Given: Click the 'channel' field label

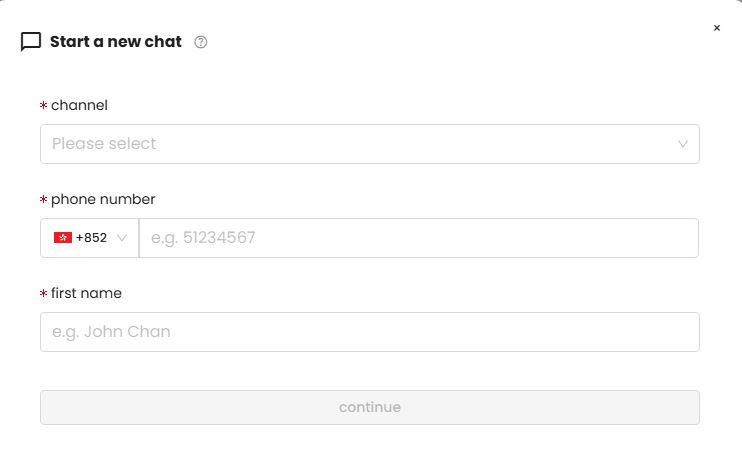Looking at the screenshot, I should coord(79,105).
